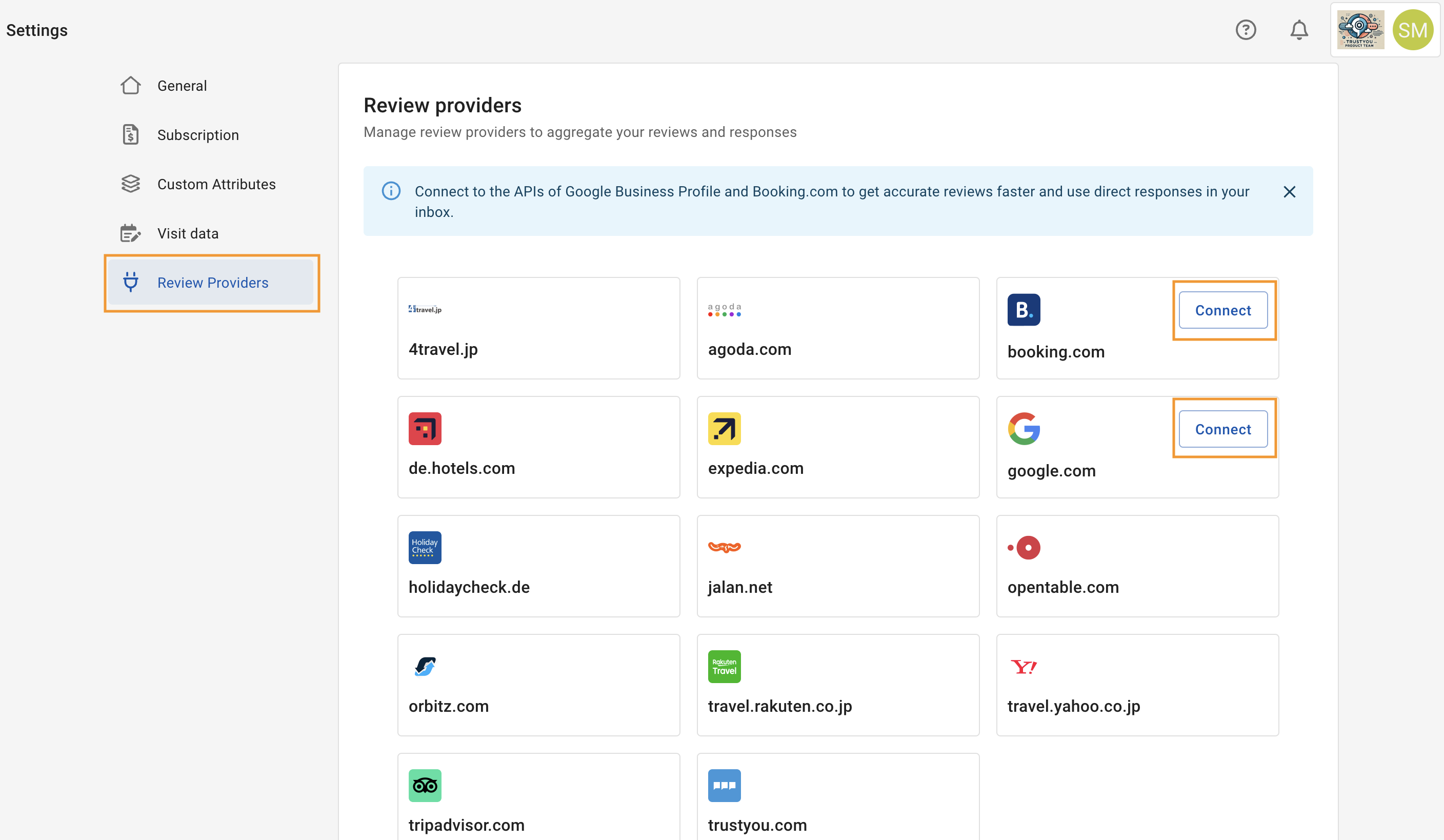Click the "Manage review providers" subtitle
The image size is (1444, 840).
pos(580,132)
